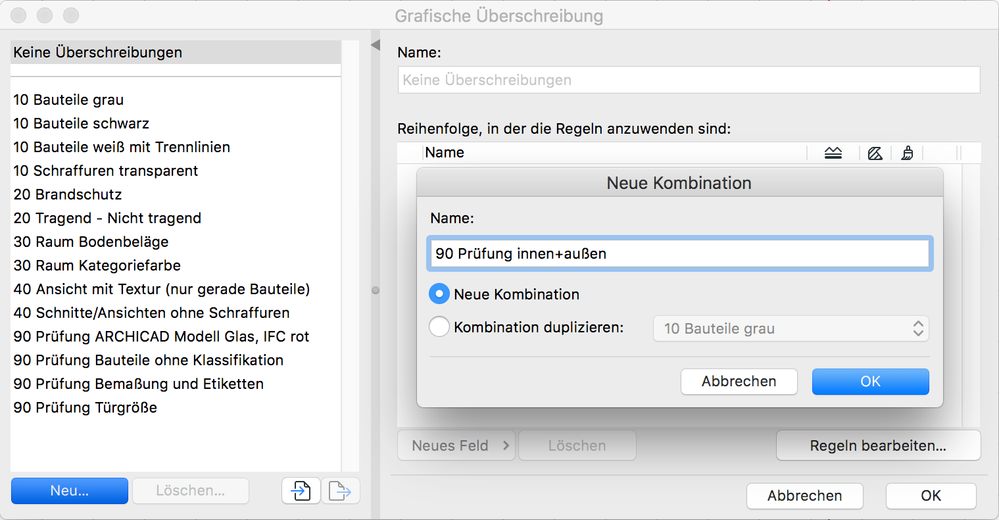This screenshot has width=999, height=520.
Task: Click the fill hatch column icon
Action: pos(875,153)
